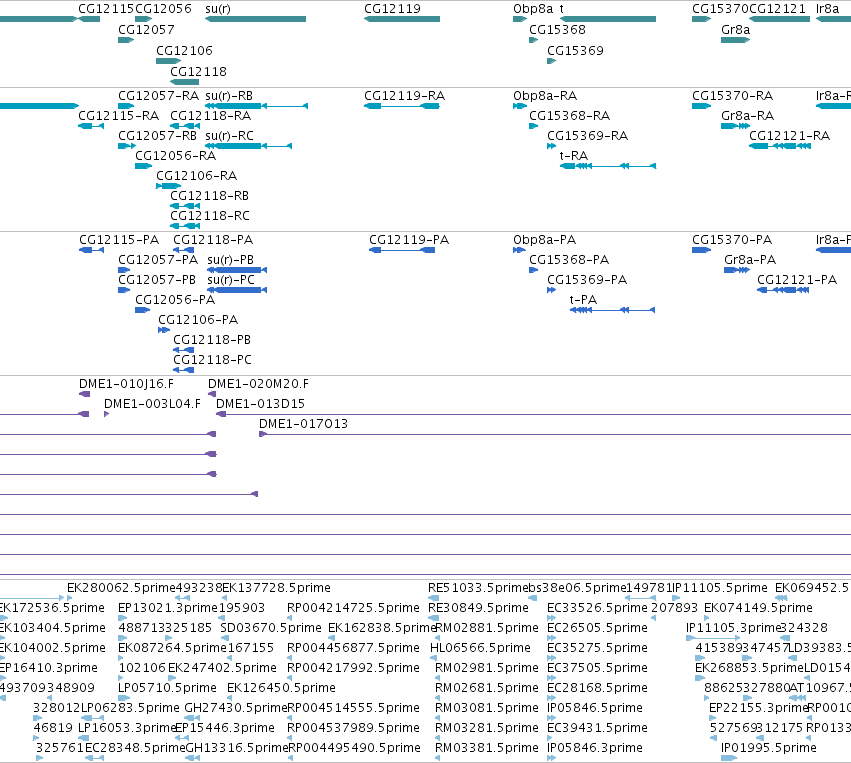Click the t-RA transcript label
Viewport: 851px width, 763px height.
point(574,156)
